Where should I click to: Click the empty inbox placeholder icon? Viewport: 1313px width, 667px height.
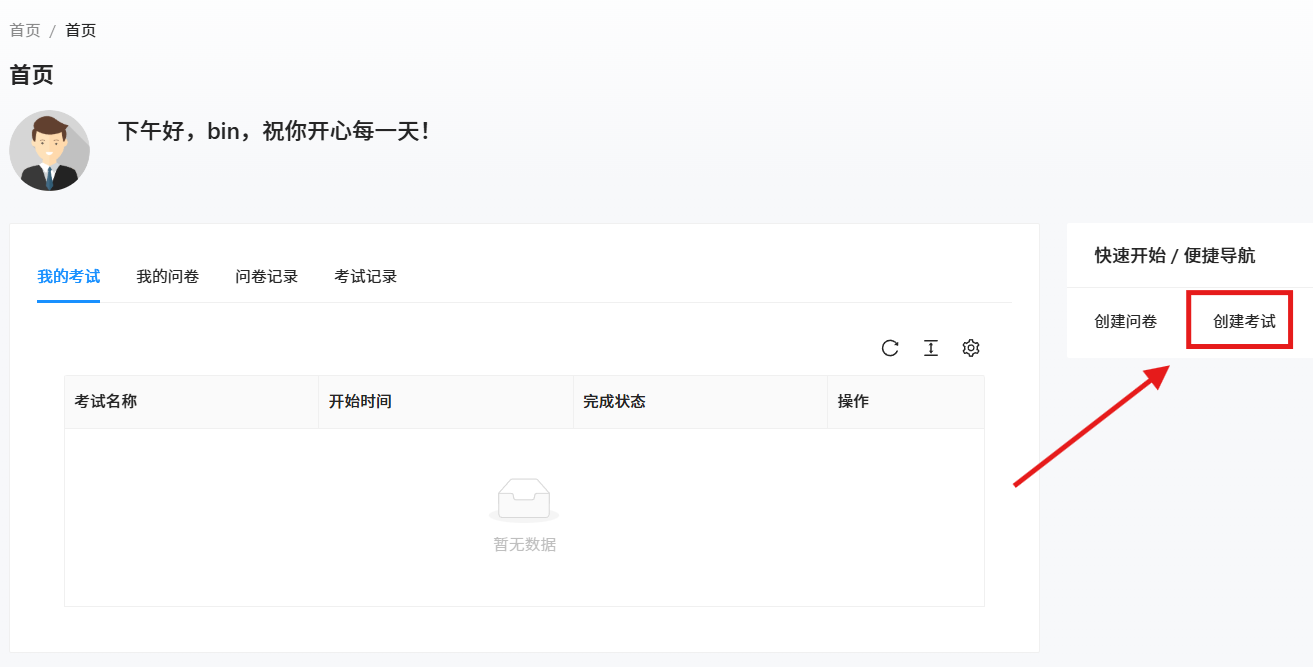click(524, 500)
